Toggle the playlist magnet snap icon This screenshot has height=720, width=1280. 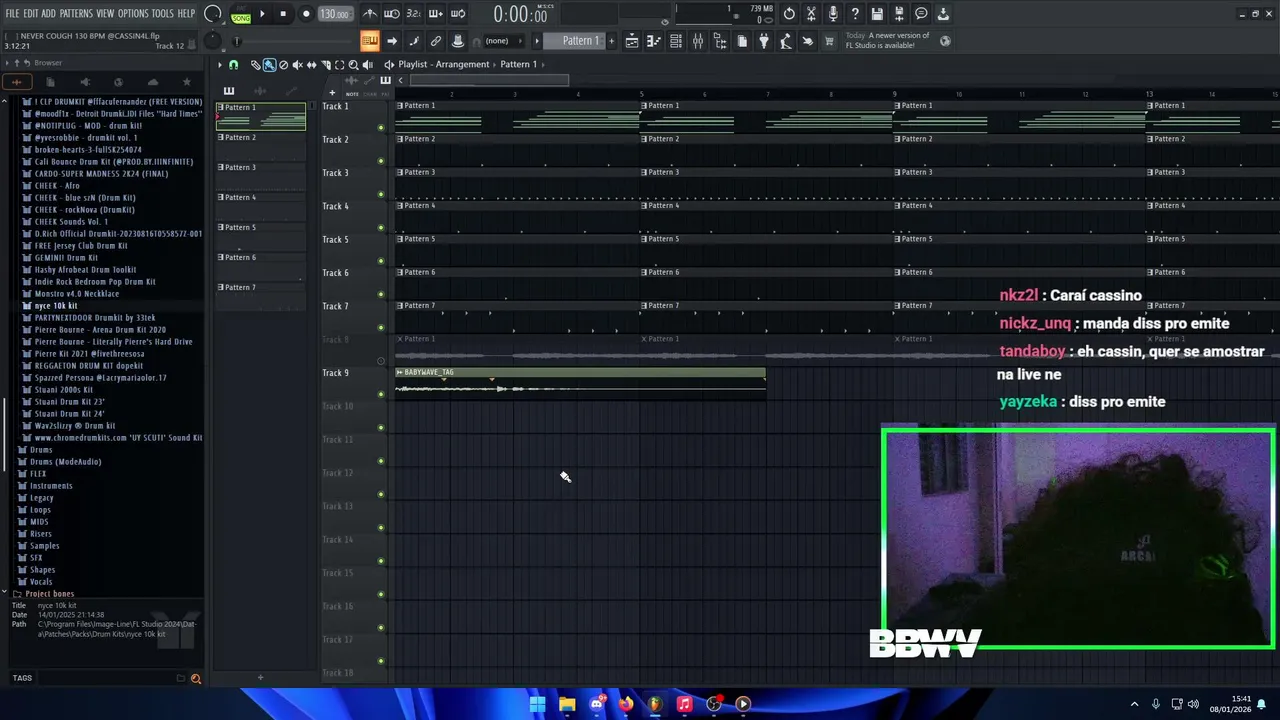(x=233, y=65)
